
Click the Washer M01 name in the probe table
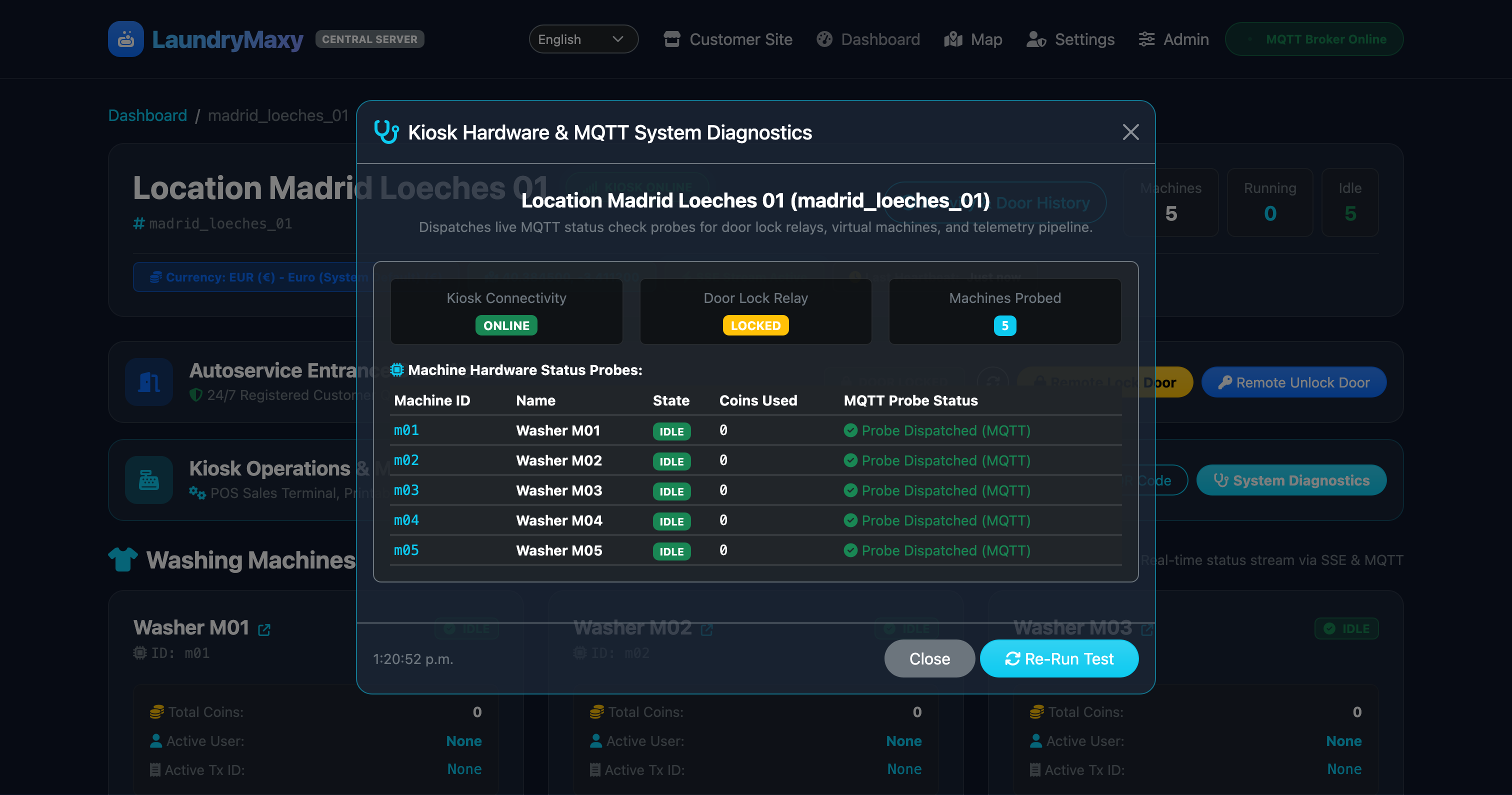tap(558, 430)
